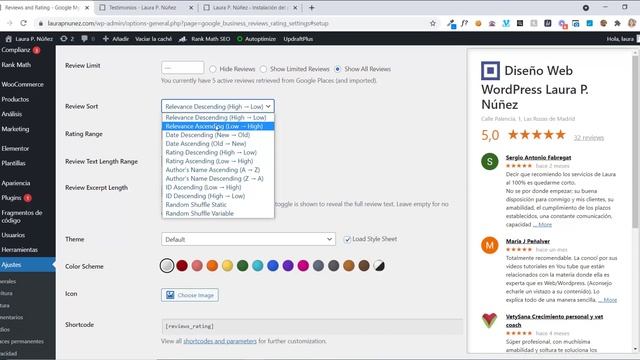Toggle the Load Style Sheet checkbox
The width and height of the screenshot is (640, 360).
tap(347, 239)
